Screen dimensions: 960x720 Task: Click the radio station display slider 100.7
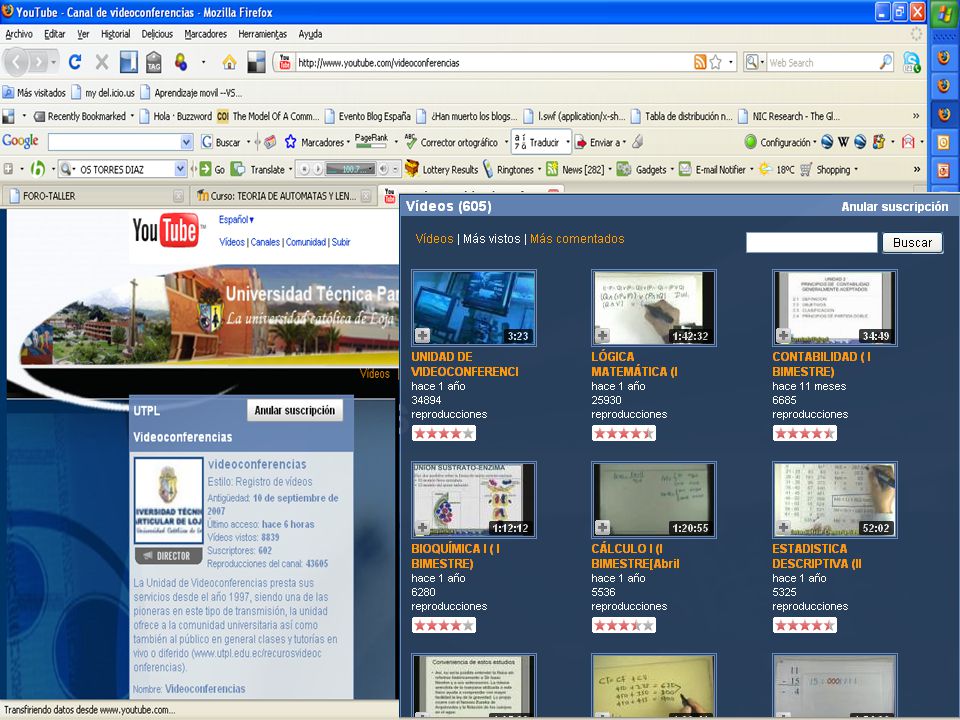pyautogui.click(x=350, y=169)
